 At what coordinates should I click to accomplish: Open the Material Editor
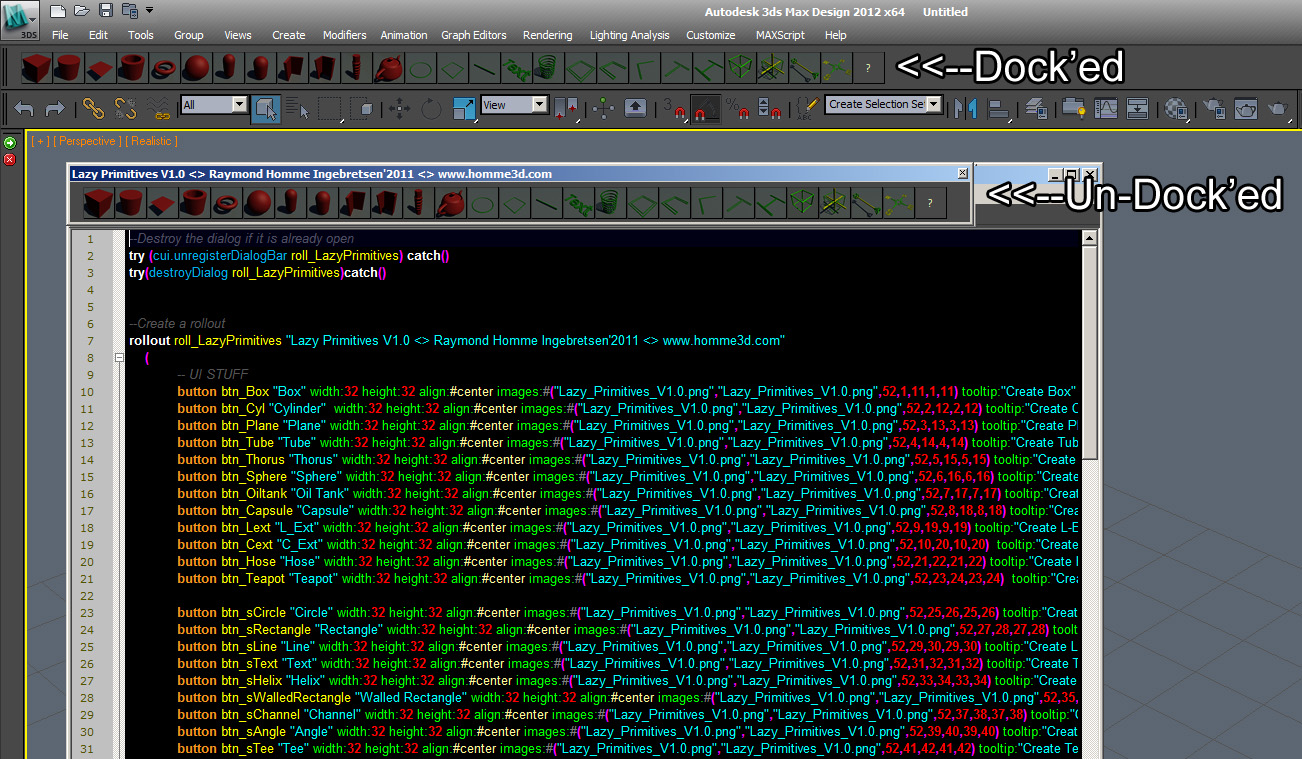coord(1177,108)
